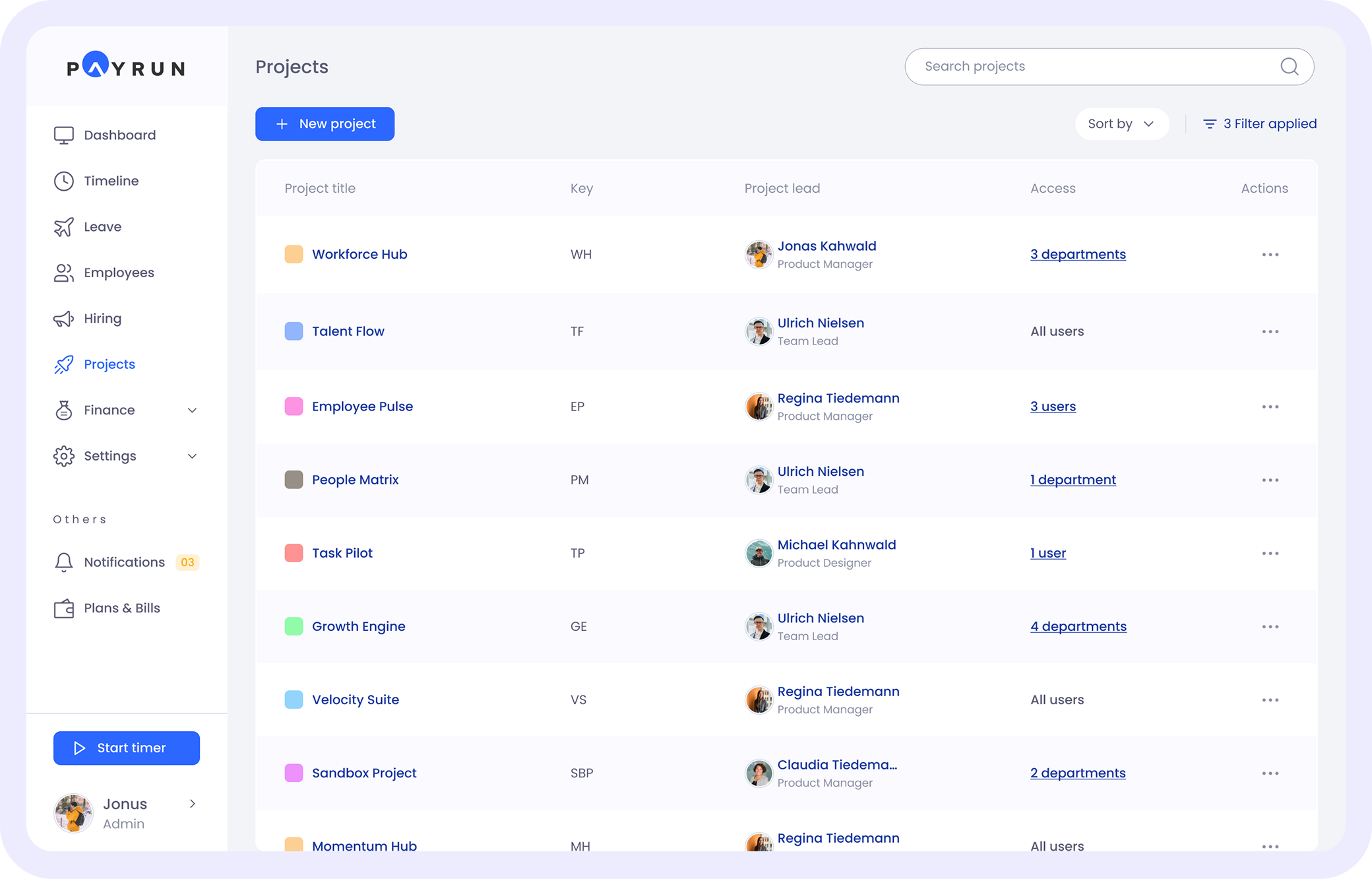Click the search magnifier icon
This screenshot has height=879, width=1372.
[1289, 66]
